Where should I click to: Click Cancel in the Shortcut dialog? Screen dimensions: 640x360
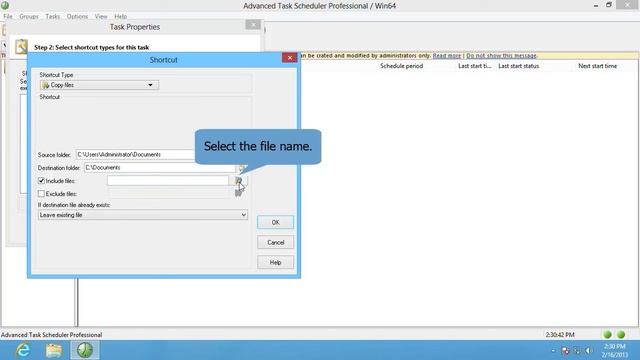276,242
